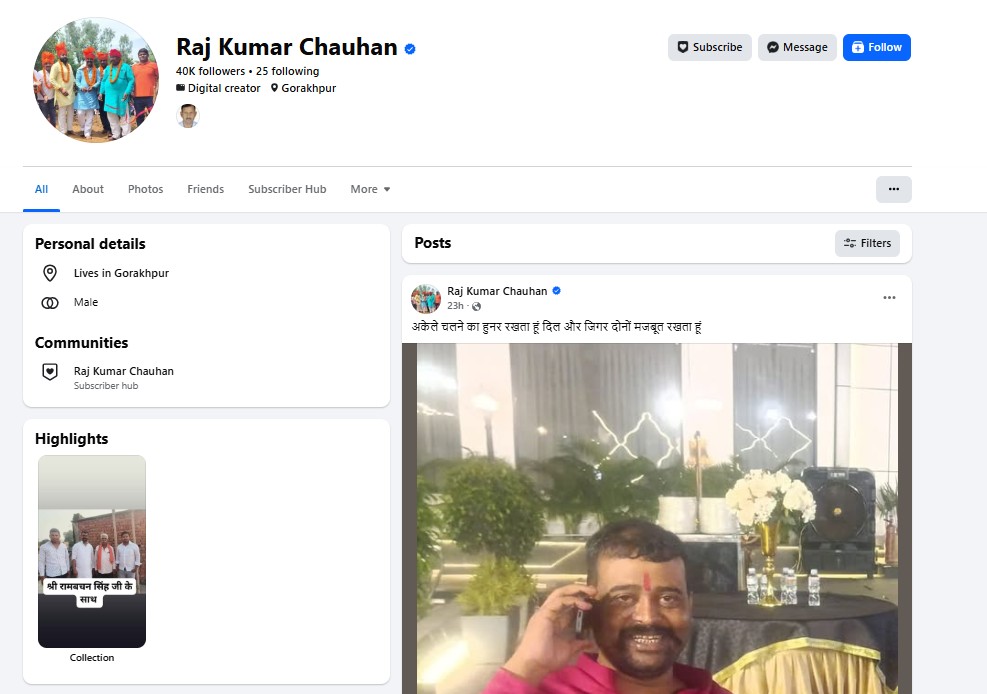
Task: Click the circular profile picture
Action: coord(95,80)
